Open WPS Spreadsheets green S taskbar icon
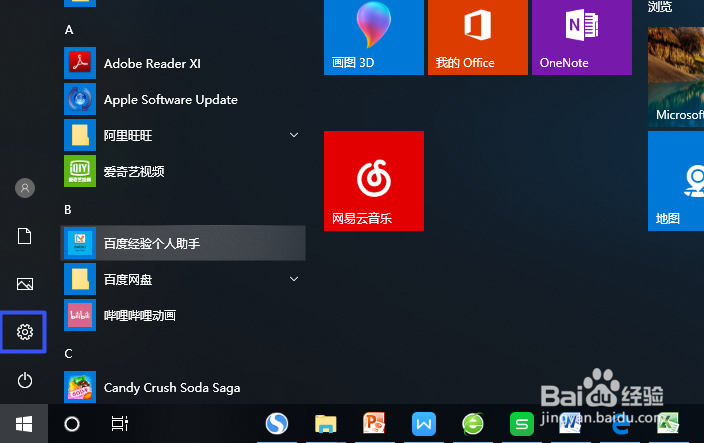The image size is (704, 443). [522, 424]
